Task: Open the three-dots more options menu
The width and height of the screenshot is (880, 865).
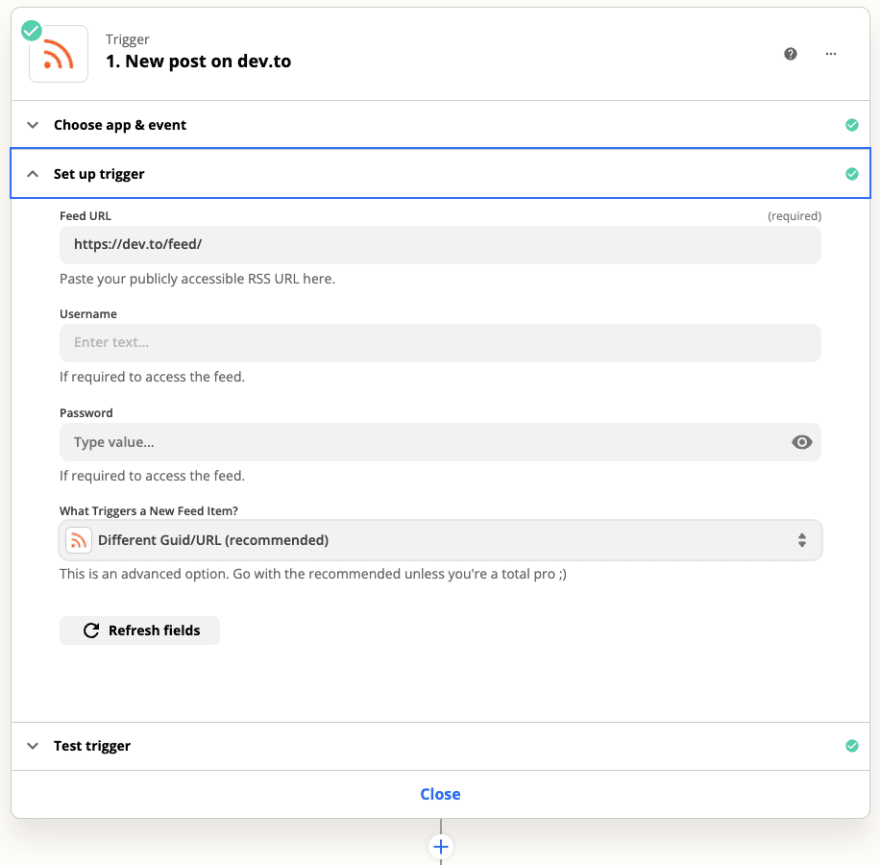Action: [831, 54]
